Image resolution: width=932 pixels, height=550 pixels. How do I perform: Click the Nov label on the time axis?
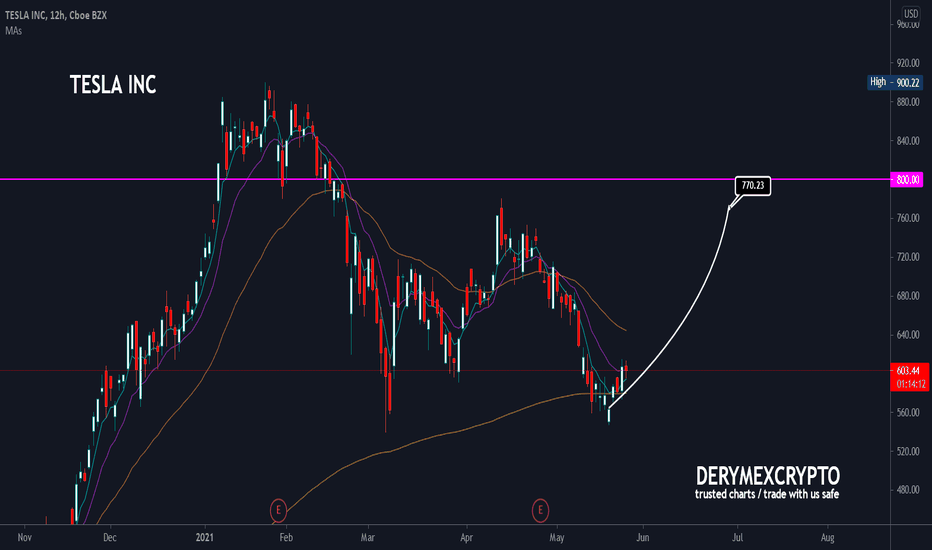coord(24,538)
